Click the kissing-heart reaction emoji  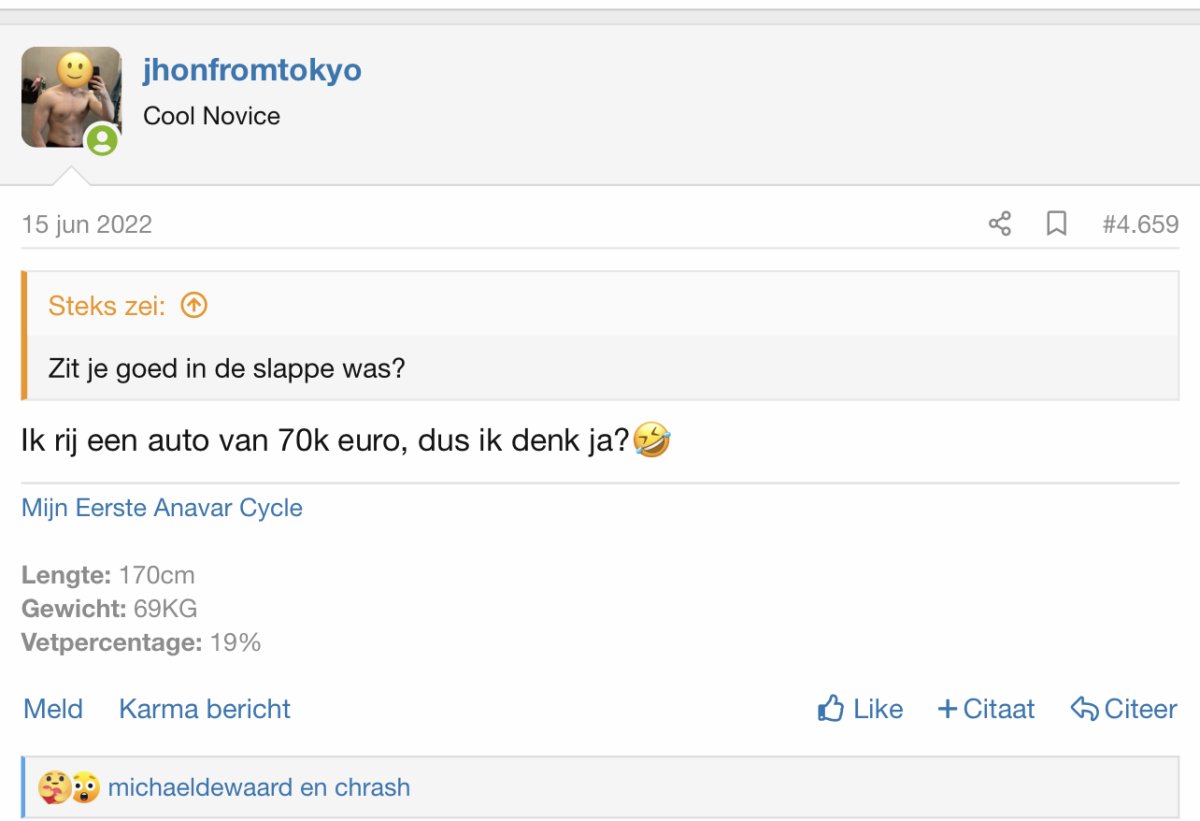click(x=52, y=788)
